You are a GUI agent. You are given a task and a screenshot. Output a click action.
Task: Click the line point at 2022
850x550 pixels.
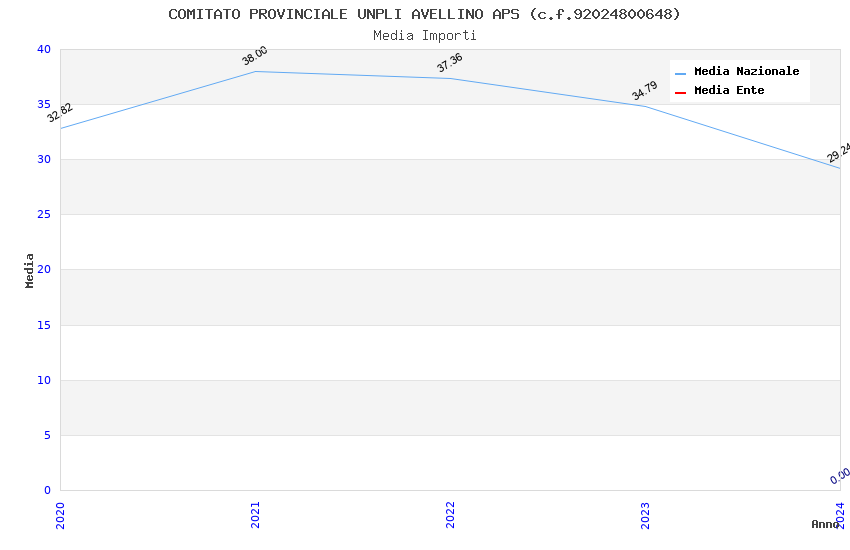(x=450, y=79)
